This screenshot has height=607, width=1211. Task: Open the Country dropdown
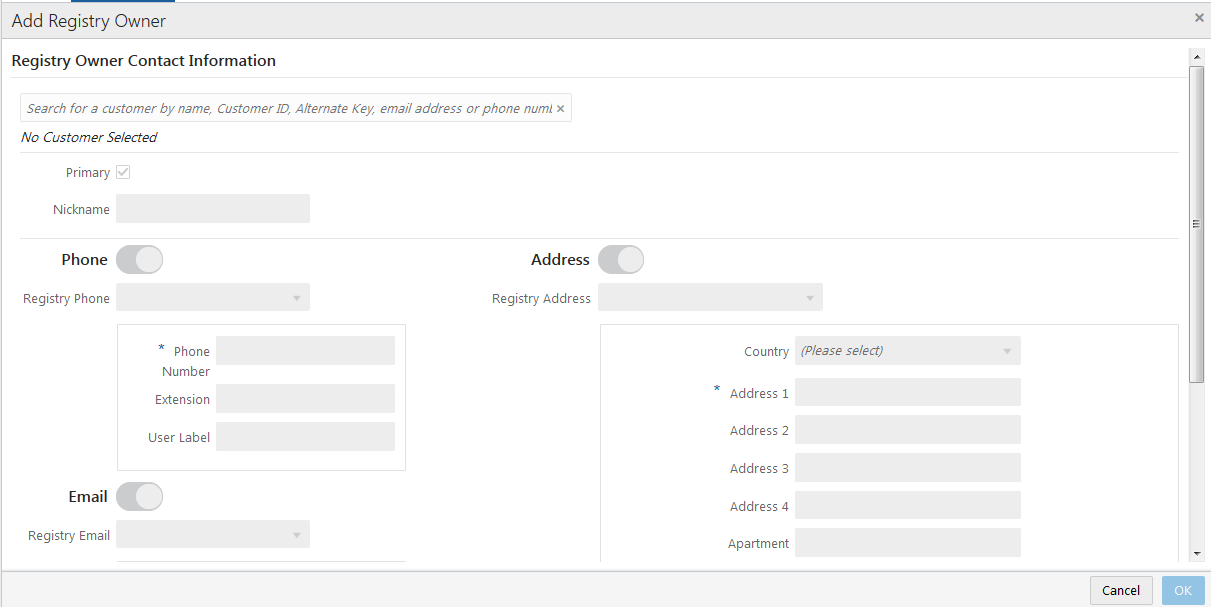(908, 351)
